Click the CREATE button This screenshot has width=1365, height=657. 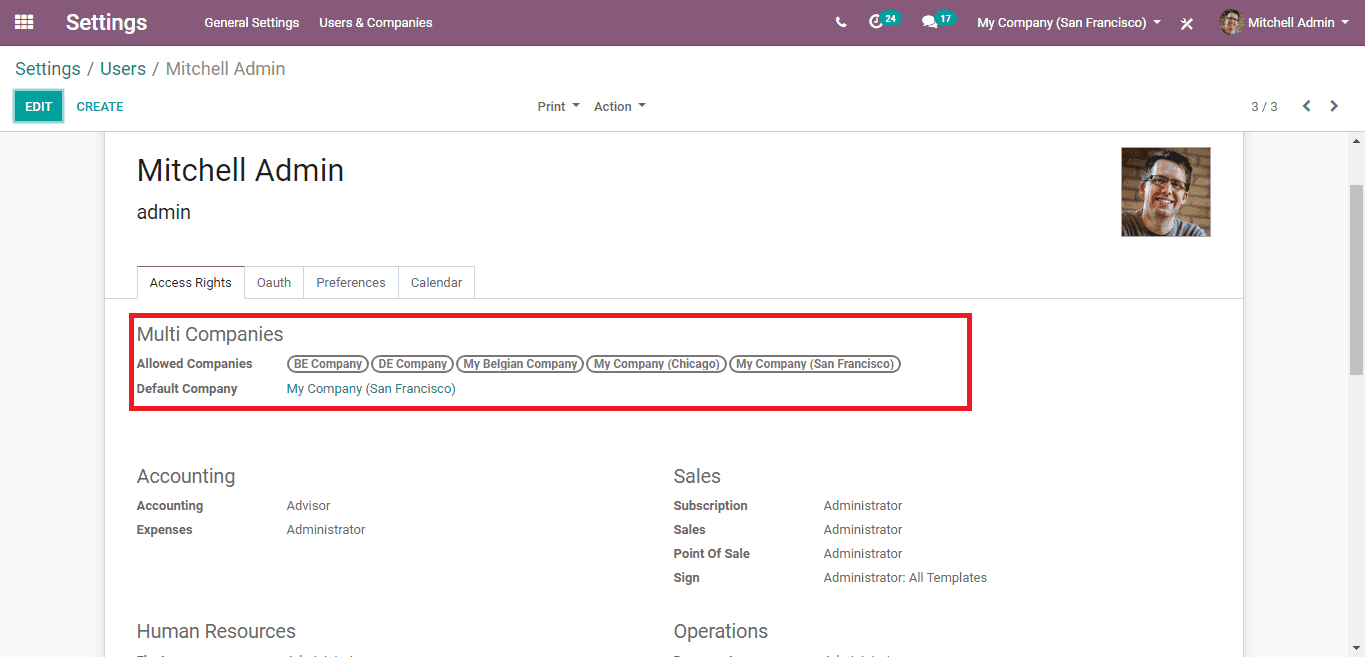[100, 106]
